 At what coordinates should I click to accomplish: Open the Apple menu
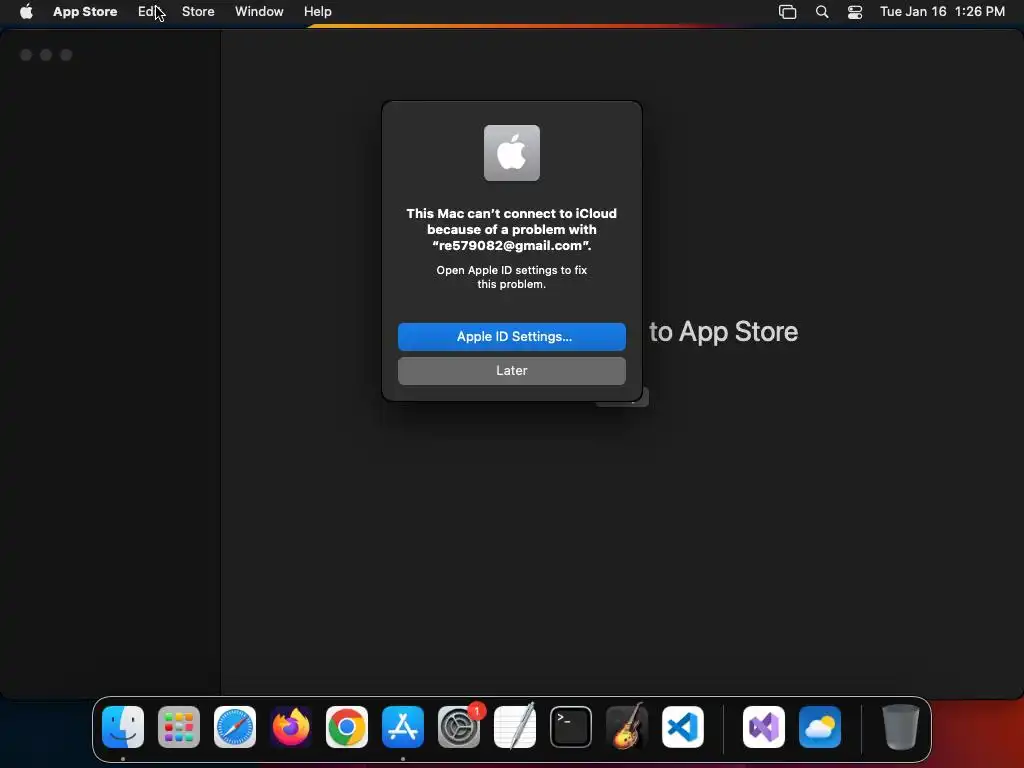[x=26, y=11]
